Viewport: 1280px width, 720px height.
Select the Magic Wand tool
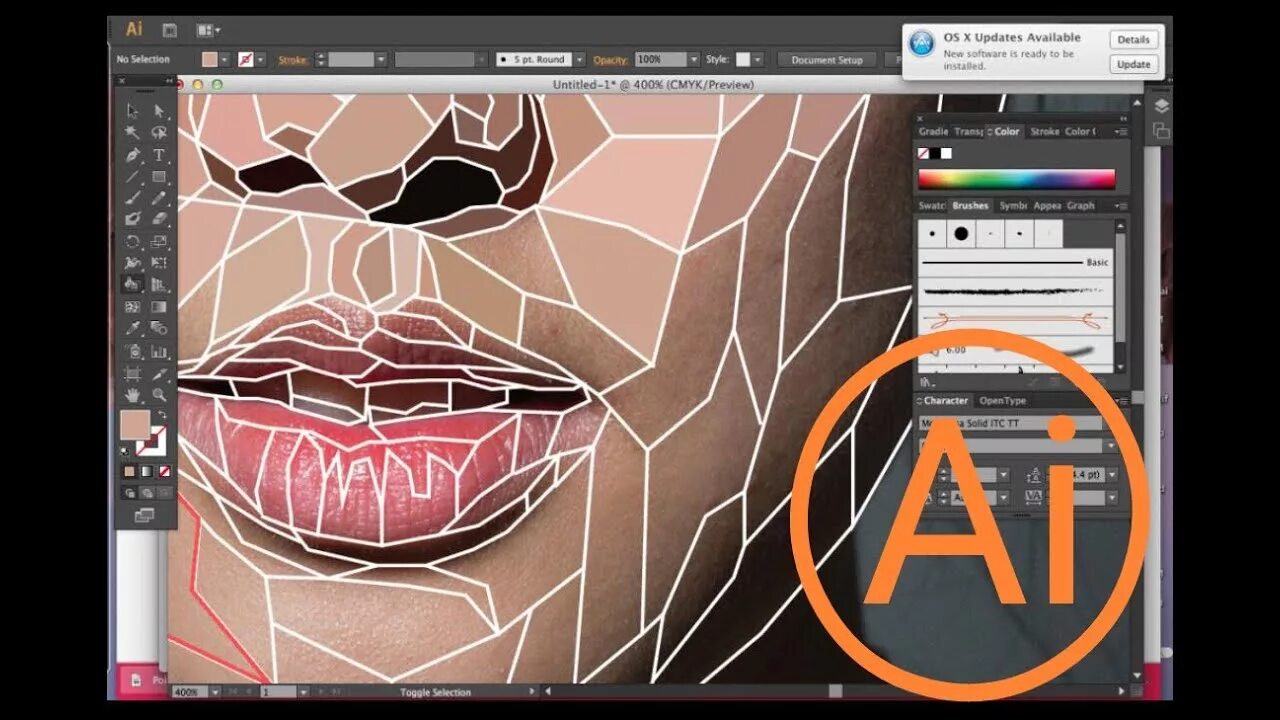coord(133,132)
